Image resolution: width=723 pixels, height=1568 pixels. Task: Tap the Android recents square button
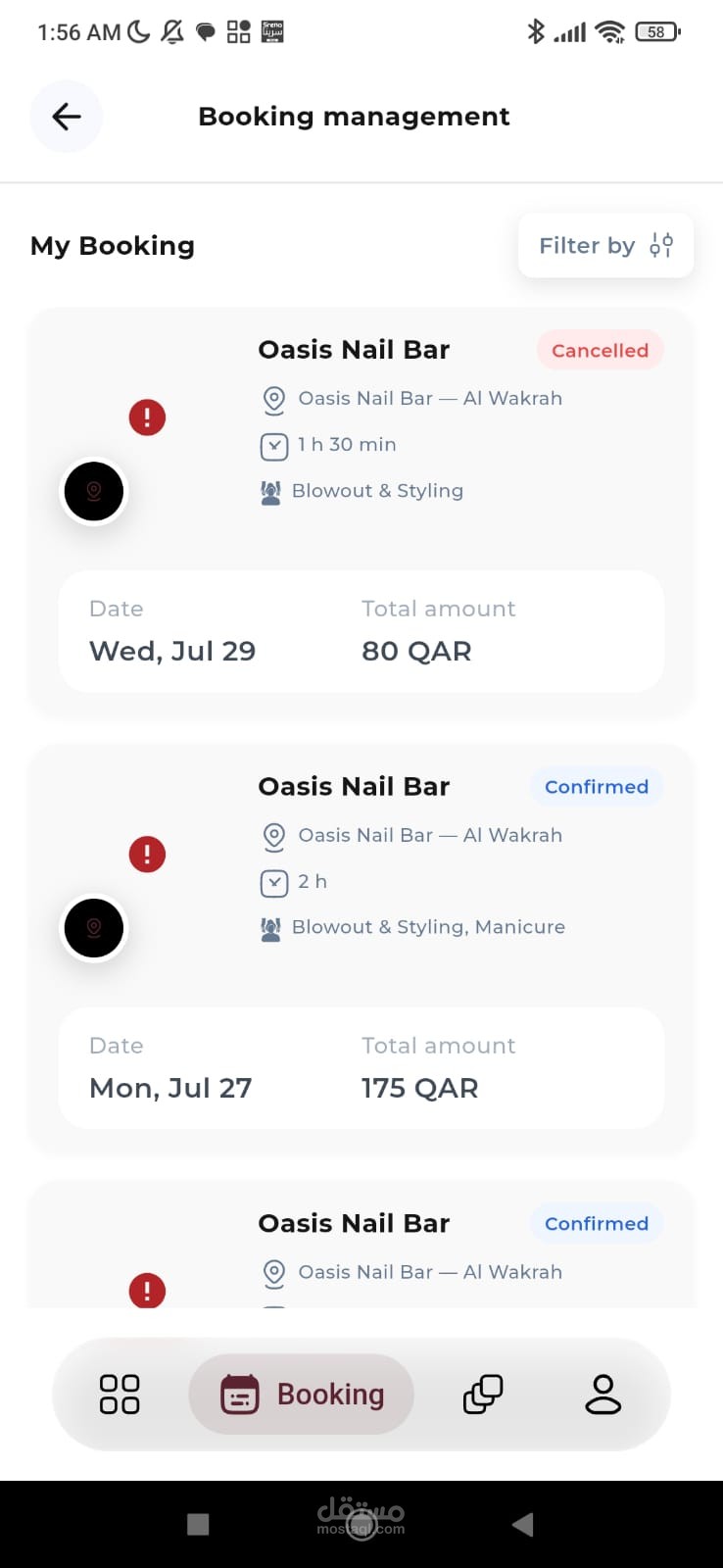(x=198, y=1524)
